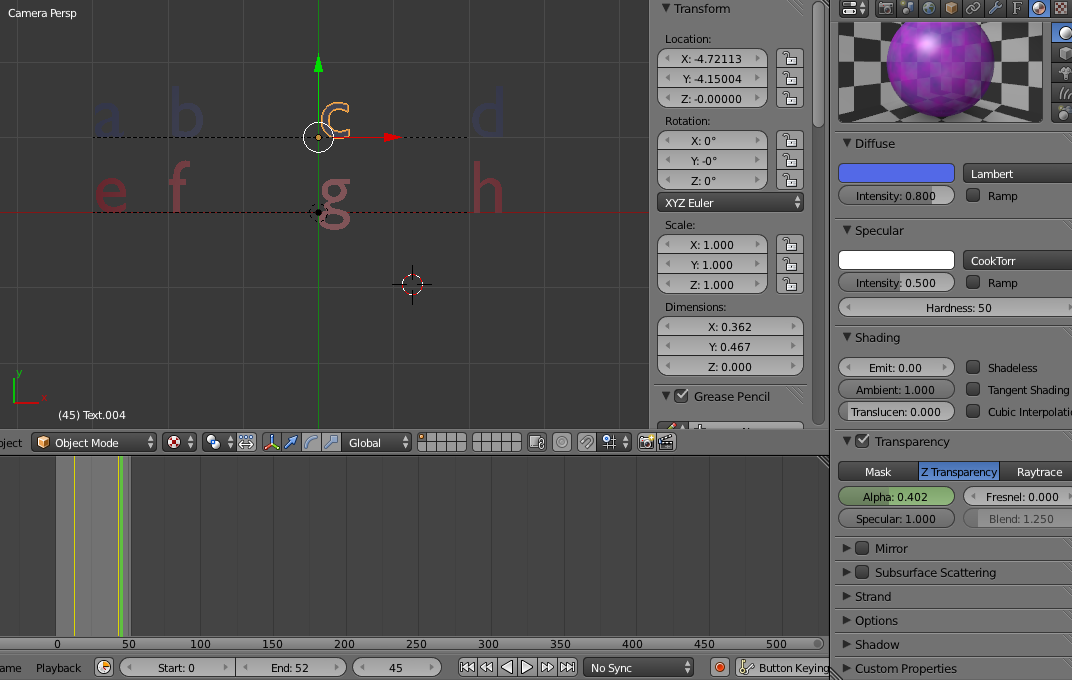Image resolution: width=1072 pixels, height=680 pixels.
Task: Enable Subsurface Scattering checkbox
Action: [x=863, y=571]
